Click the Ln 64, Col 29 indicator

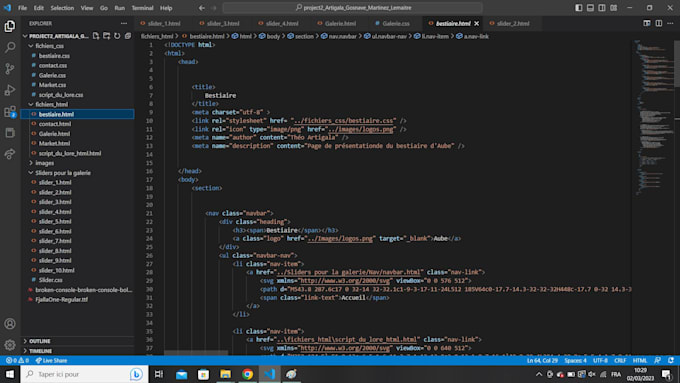(542, 360)
